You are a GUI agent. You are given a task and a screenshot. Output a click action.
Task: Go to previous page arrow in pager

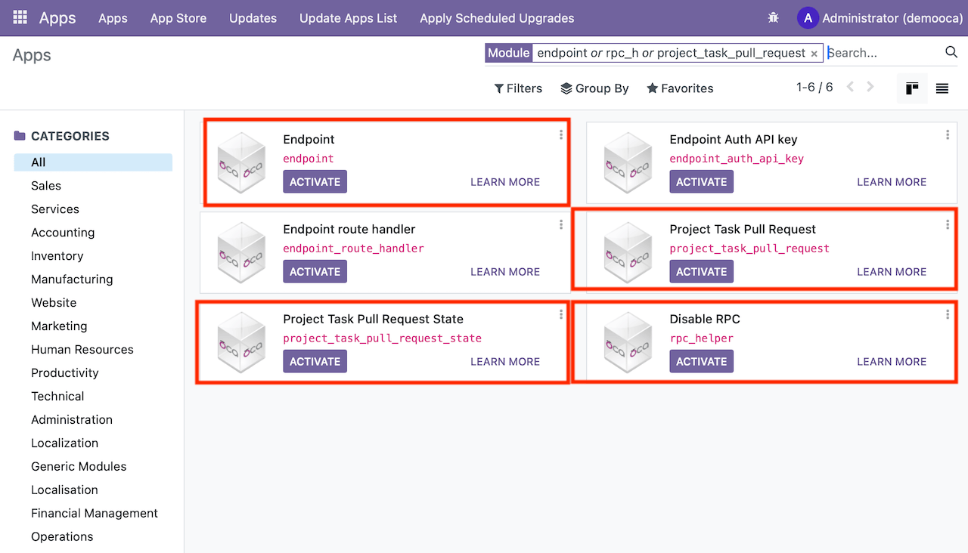click(x=851, y=87)
